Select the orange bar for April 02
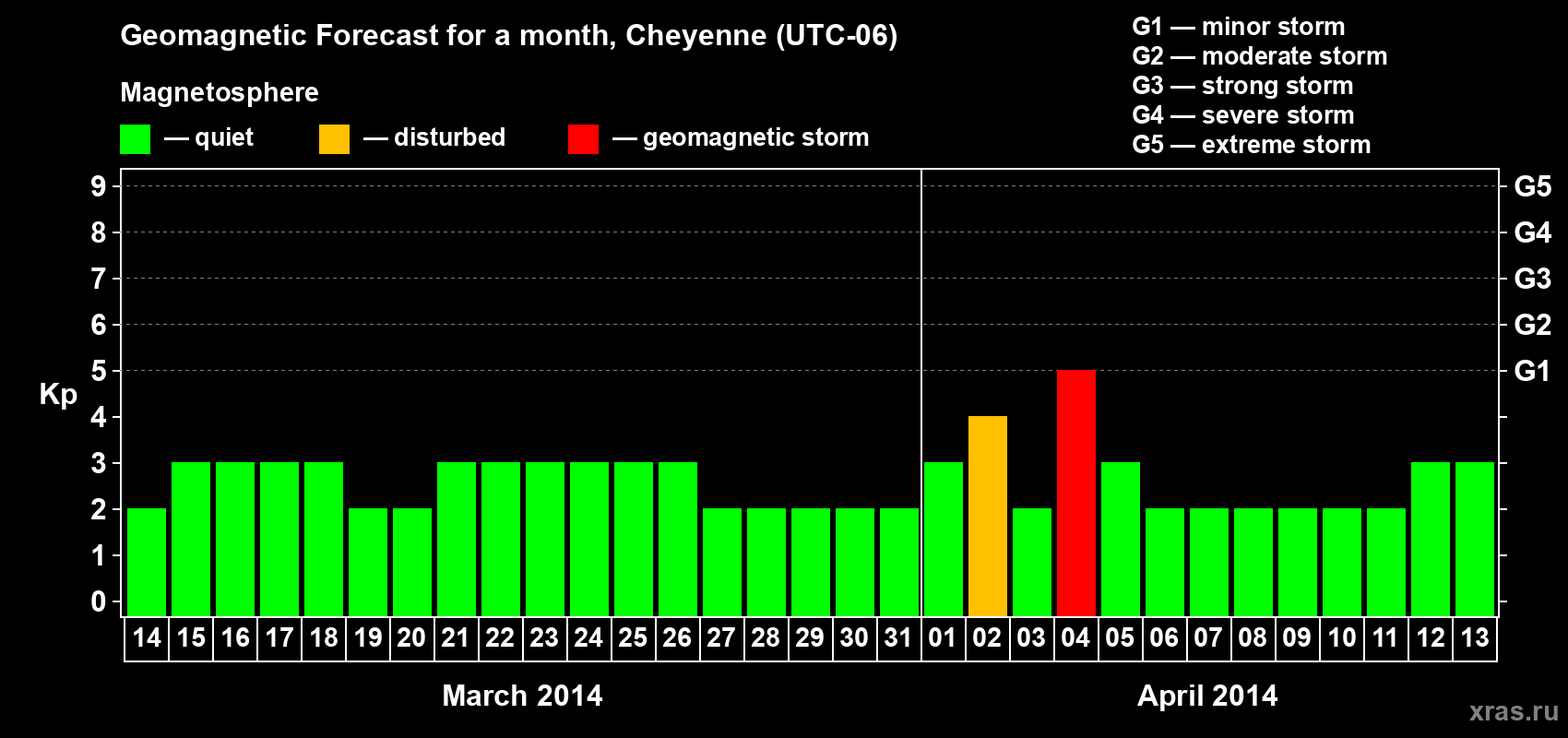 pyautogui.click(x=988, y=516)
